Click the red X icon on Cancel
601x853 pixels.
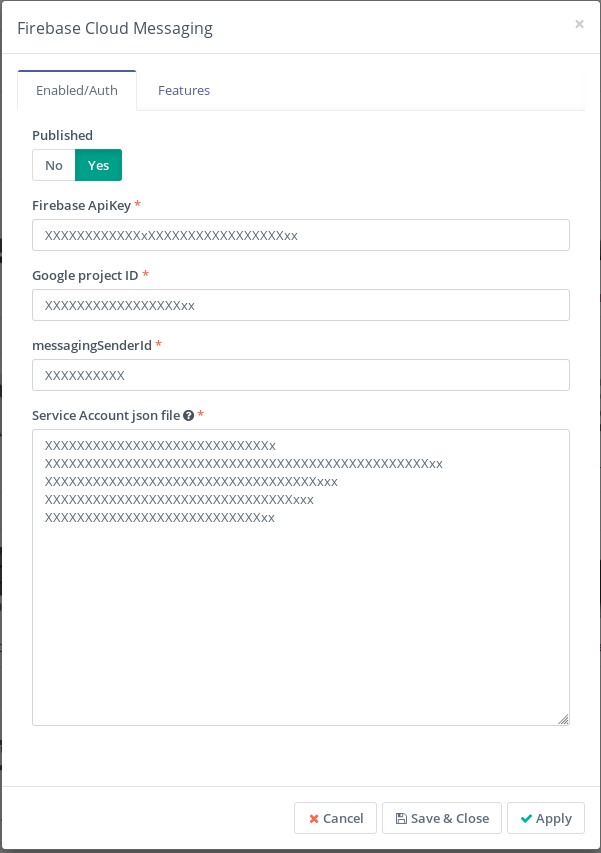[x=314, y=819]
